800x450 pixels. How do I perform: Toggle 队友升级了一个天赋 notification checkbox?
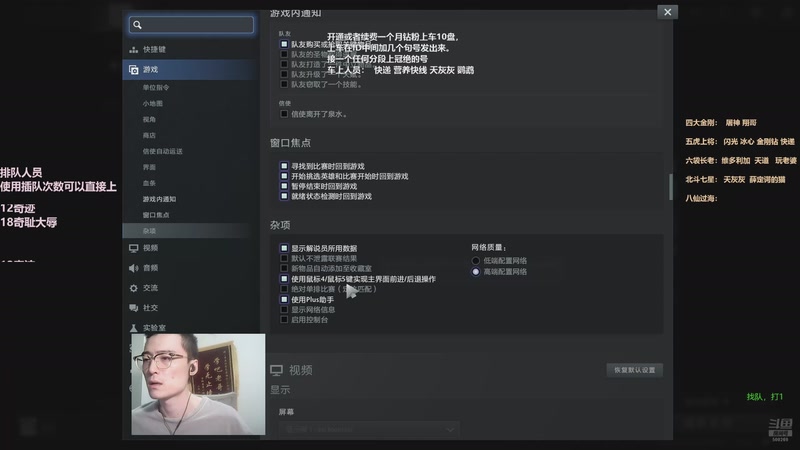click(284, 74)
